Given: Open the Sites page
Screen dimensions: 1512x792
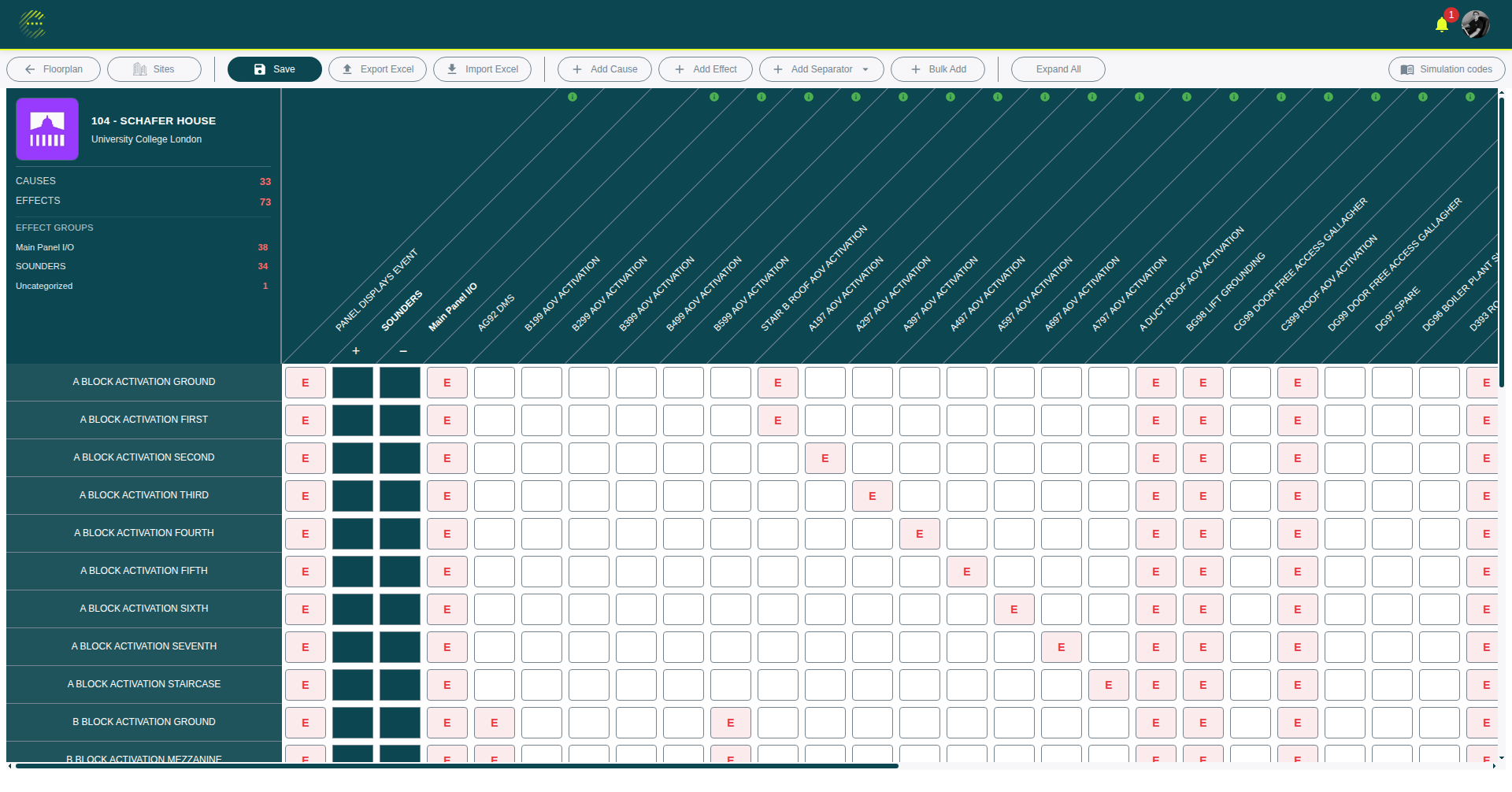Looking at the screenshot, I should coord(154,69).
